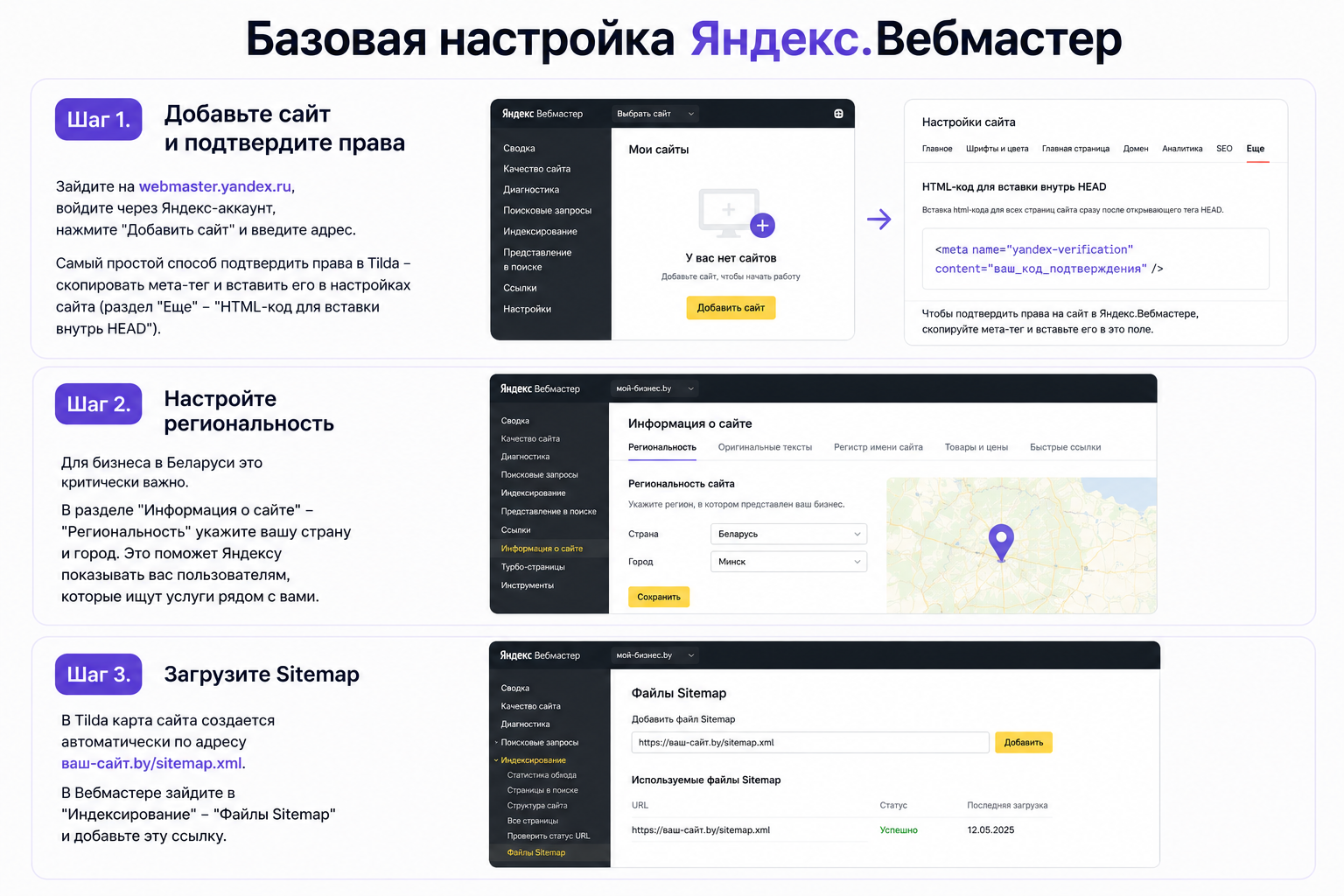Select Качество сайта in Мои сайты sidebar
1344x896 pixels.
coord(536,169)
